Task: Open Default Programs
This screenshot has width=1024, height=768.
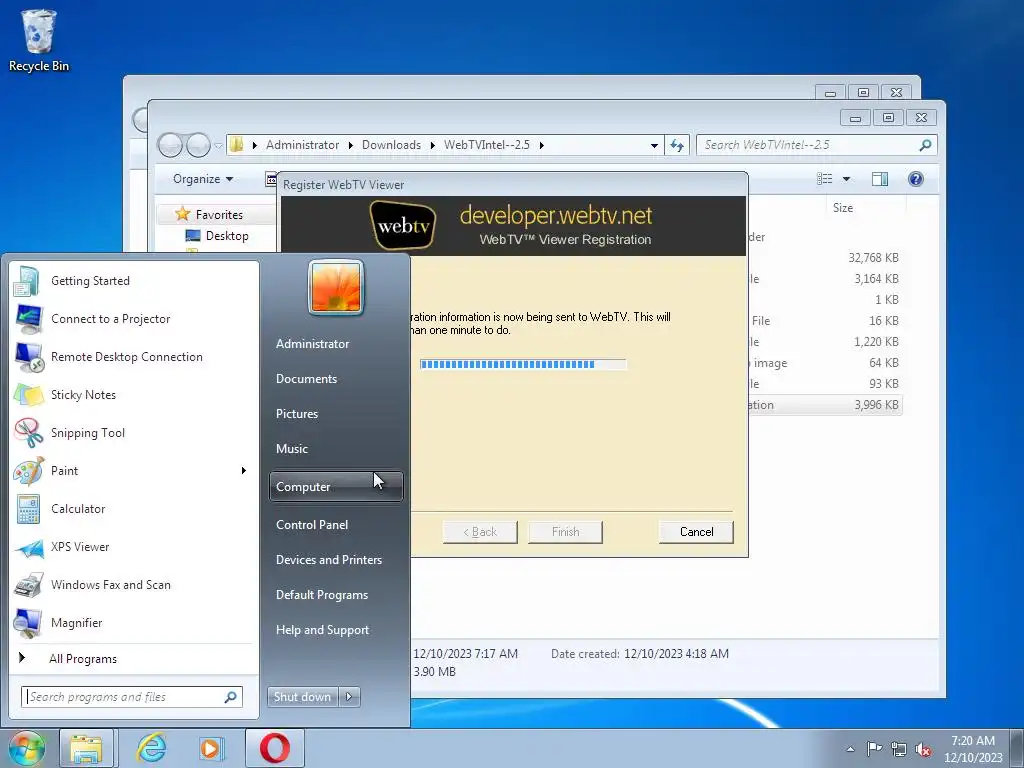Action: click(321, 595)
